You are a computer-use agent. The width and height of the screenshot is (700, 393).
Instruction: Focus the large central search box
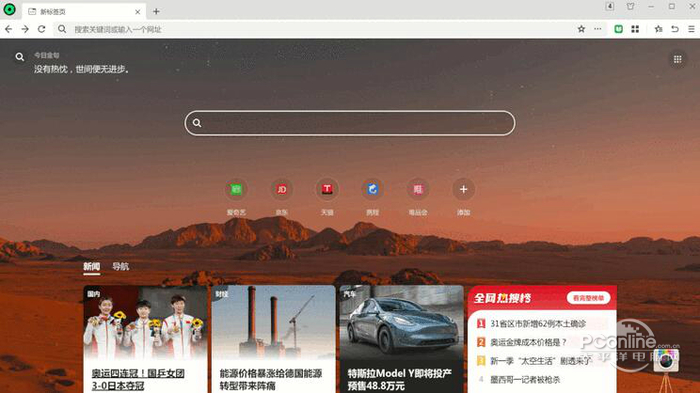pos(350,123)
